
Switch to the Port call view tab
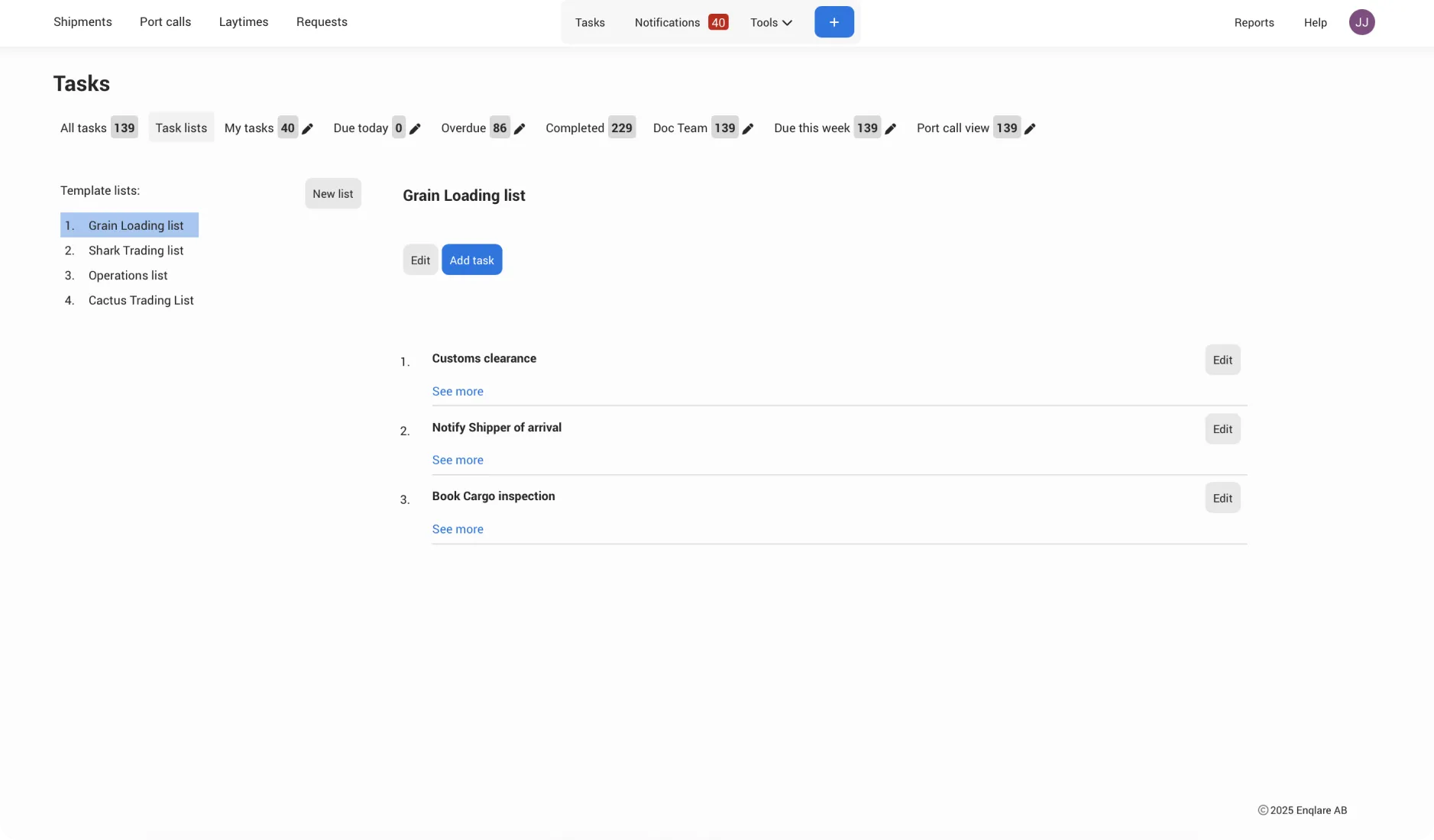[968, 128]
